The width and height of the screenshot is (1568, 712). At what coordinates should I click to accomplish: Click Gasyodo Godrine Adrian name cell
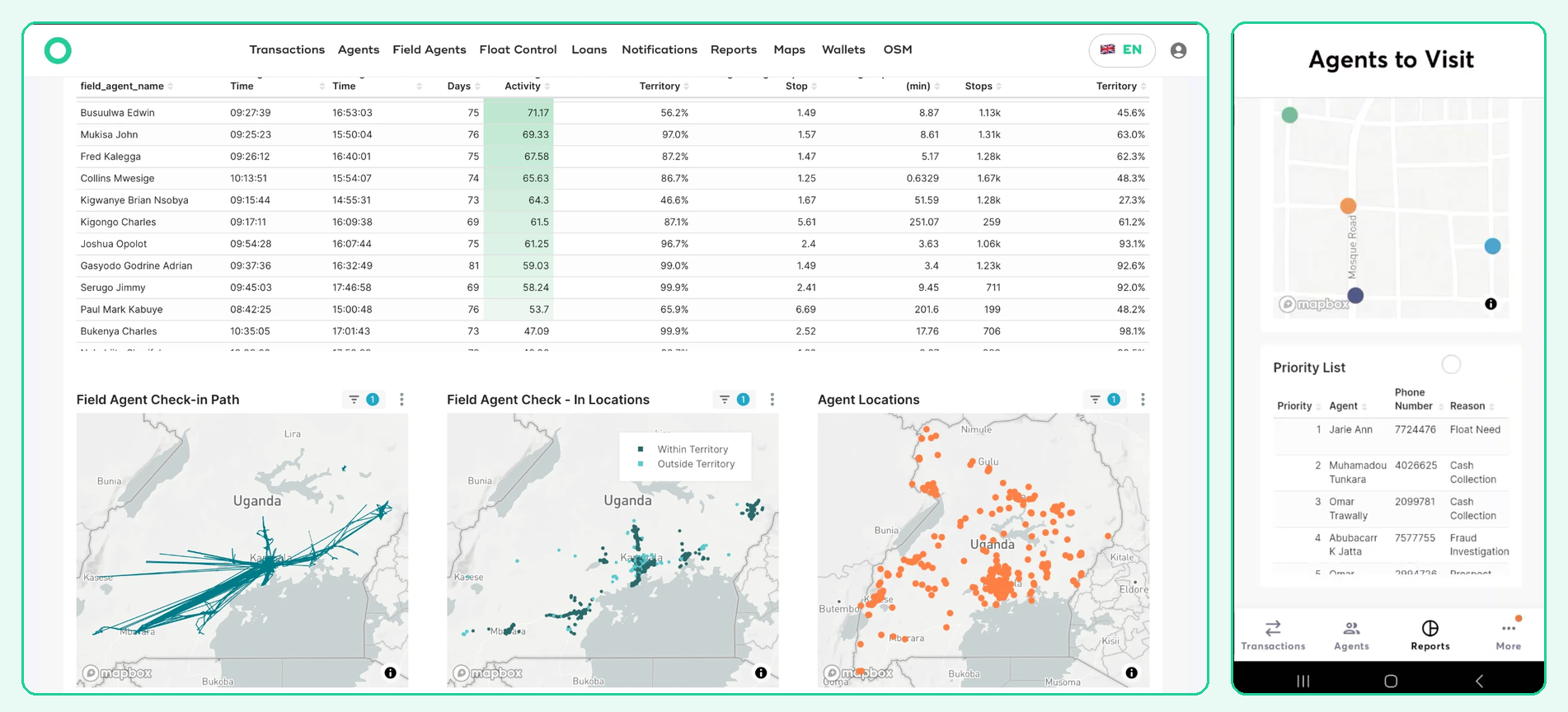point(136,266)
